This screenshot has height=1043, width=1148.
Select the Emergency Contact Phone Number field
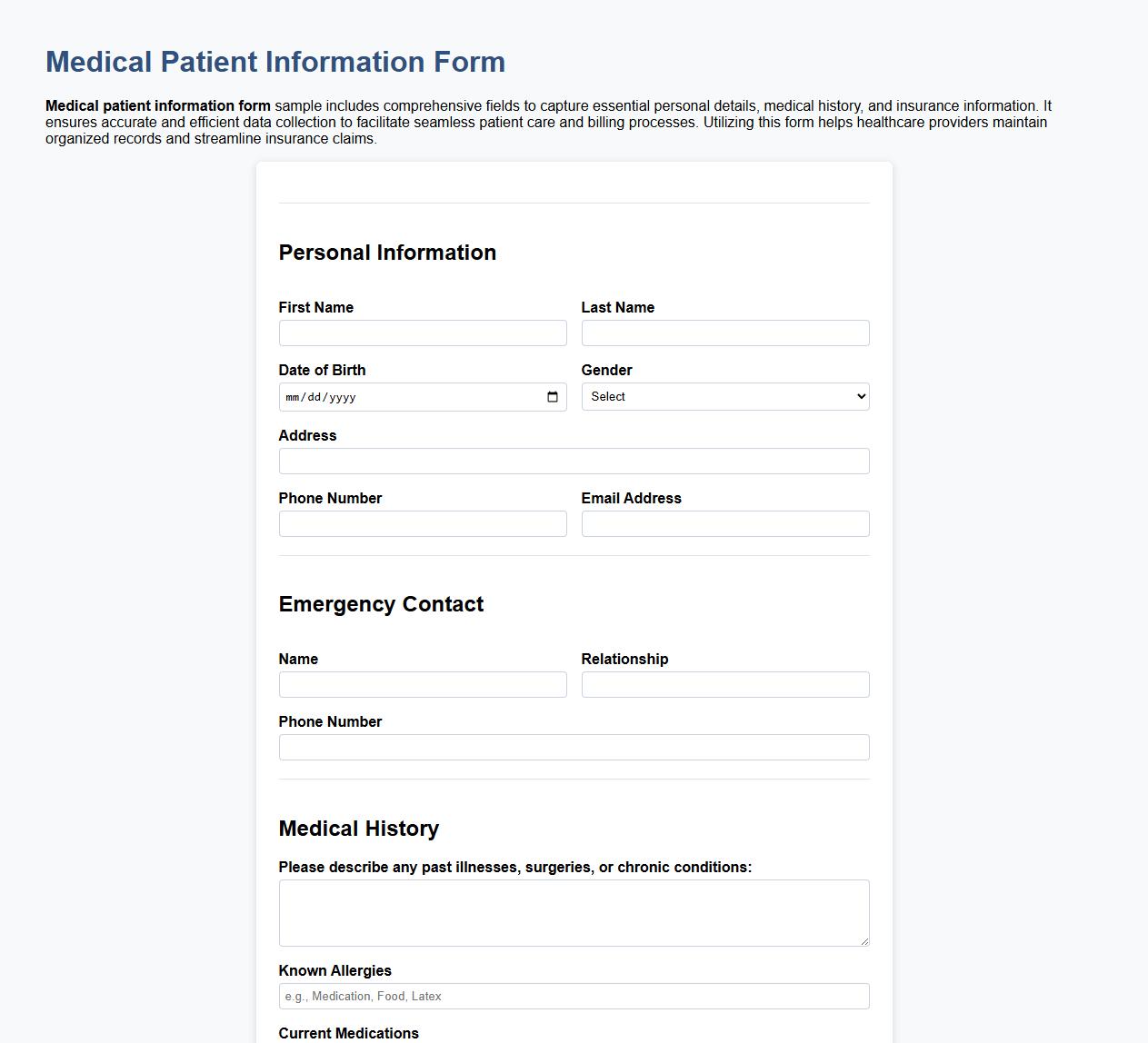pyautogui.click(x=573, y=747)
